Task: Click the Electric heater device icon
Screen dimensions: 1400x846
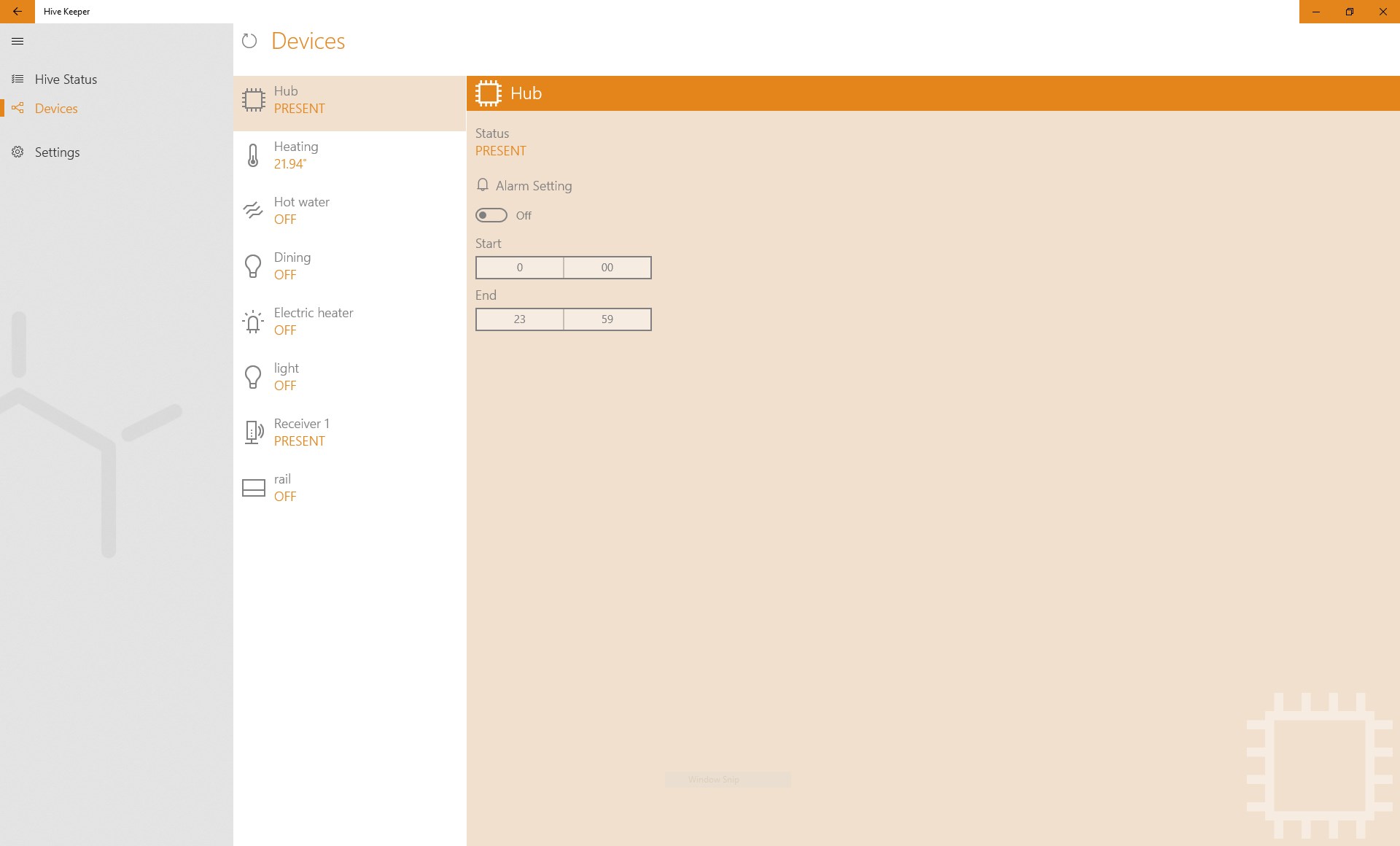Action: click(253, 322)
